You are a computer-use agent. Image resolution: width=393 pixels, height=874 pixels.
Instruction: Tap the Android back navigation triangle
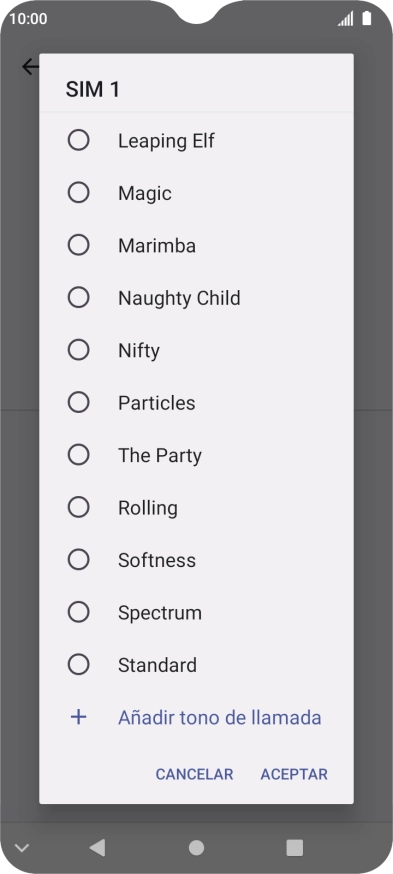click(98, 847)
